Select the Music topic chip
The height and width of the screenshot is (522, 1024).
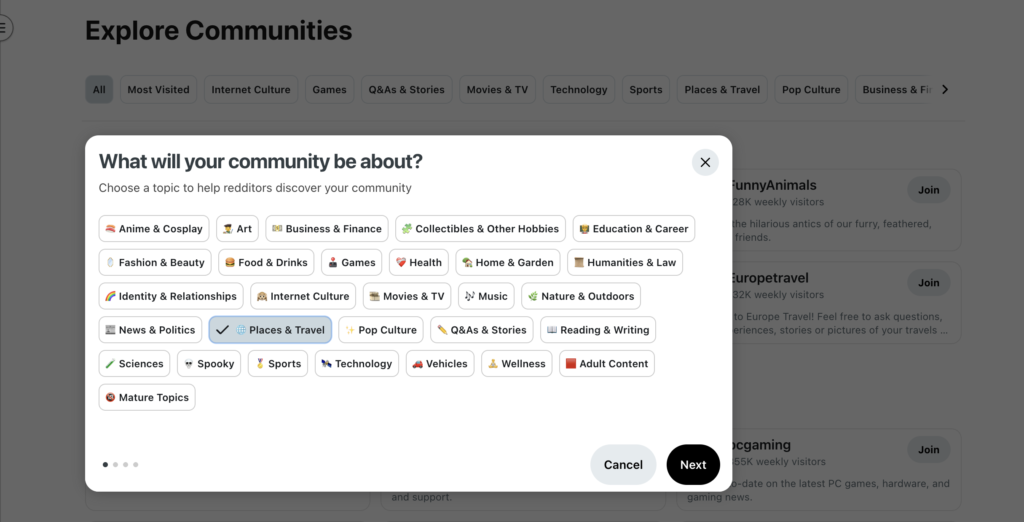pyautogui.click(x=487, y=296)
